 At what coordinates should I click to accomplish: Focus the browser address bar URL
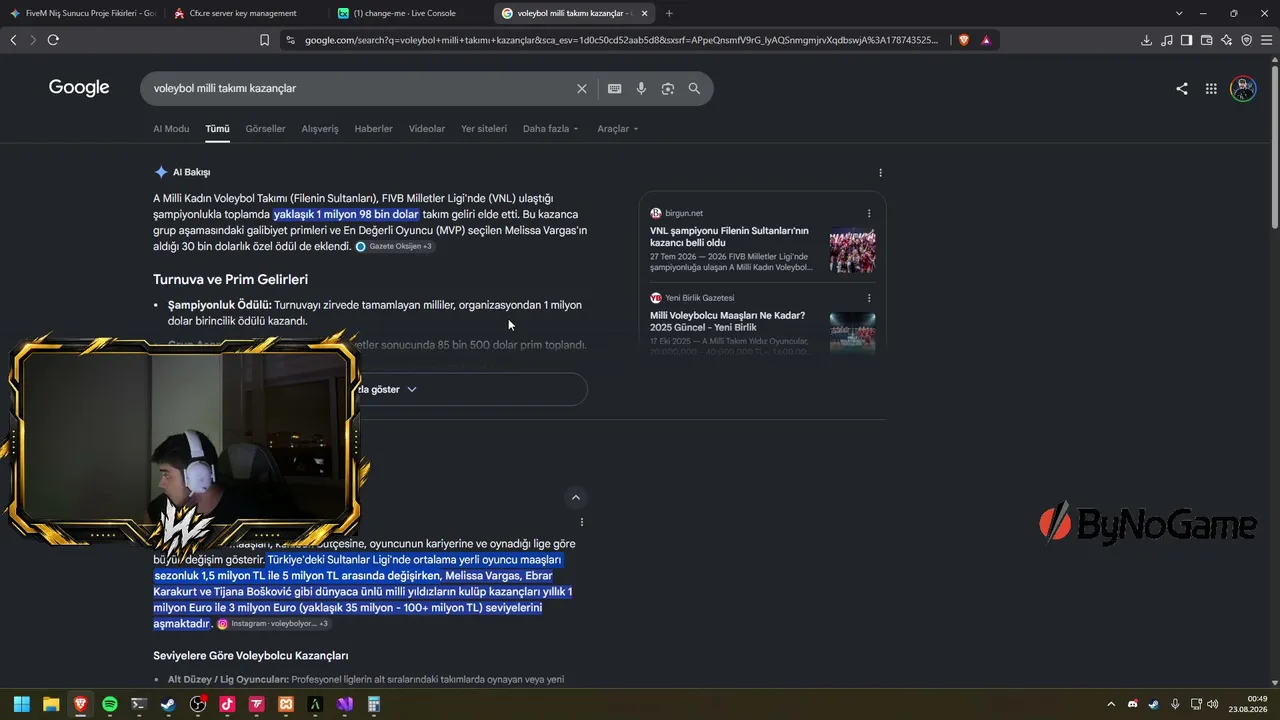point(621,40)
